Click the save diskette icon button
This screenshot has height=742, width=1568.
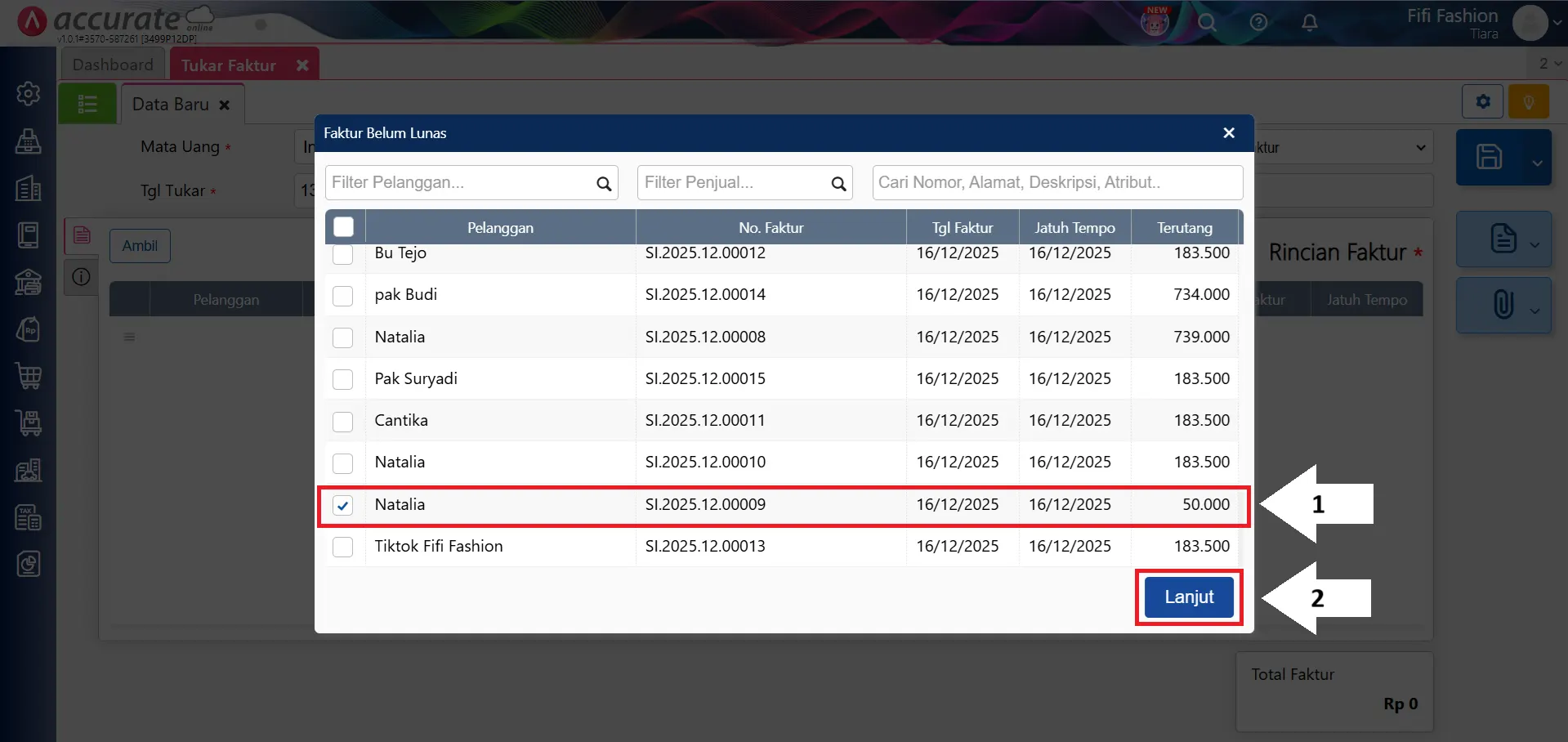(x=1489, y=157)
